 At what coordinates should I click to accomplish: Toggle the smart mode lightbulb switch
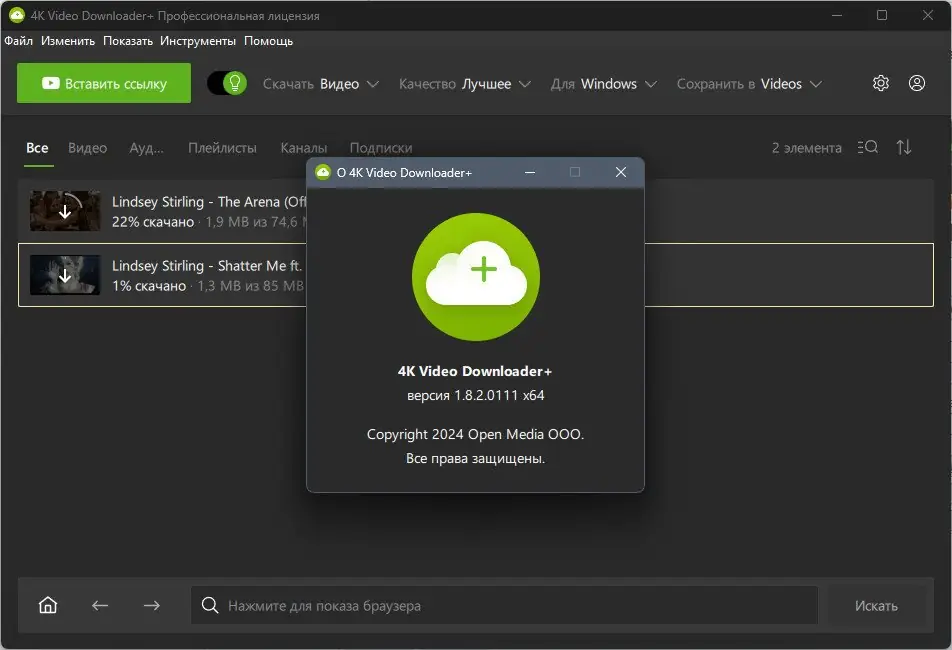(x=227, y=83)
